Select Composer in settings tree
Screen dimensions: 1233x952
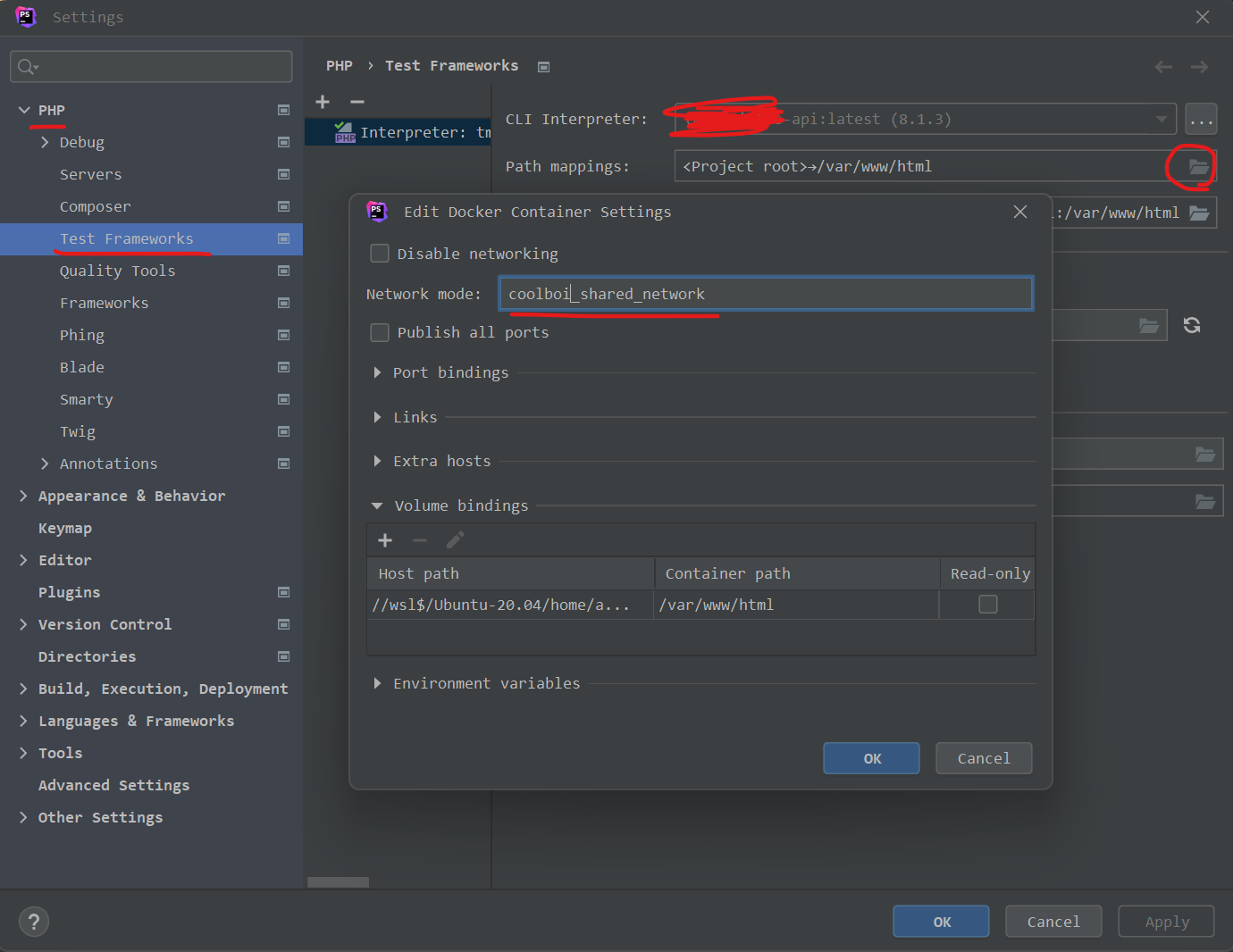(x=95, y=206)
